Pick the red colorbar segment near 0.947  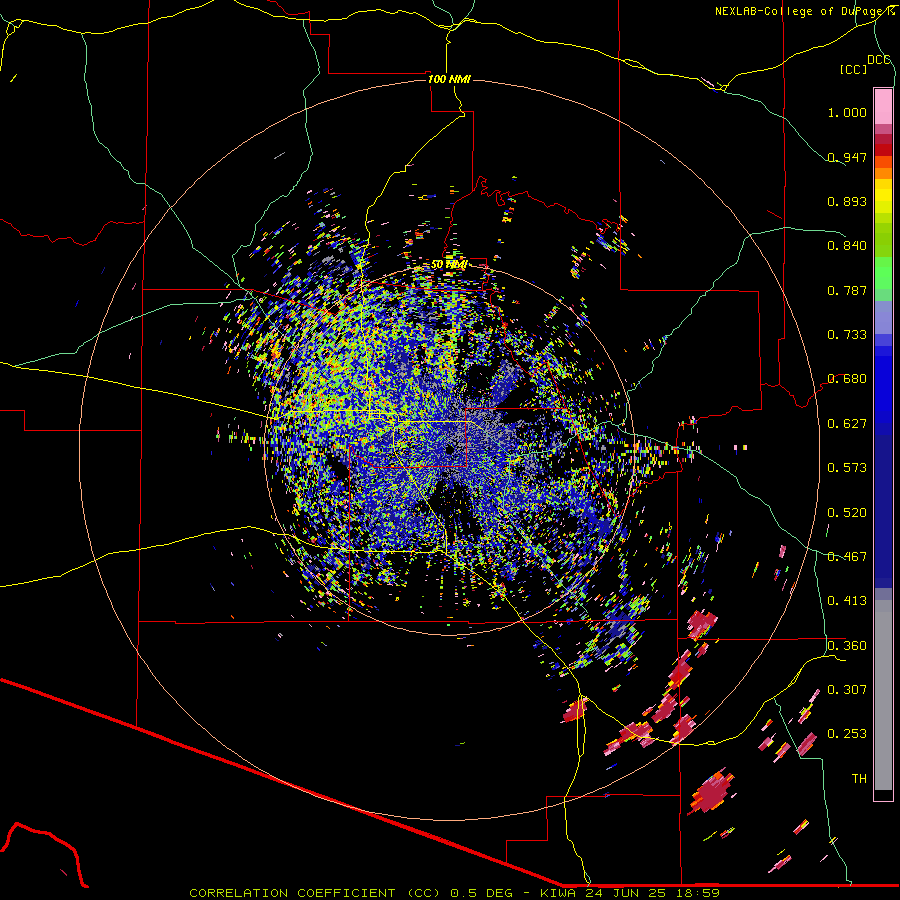click(883, 150)
